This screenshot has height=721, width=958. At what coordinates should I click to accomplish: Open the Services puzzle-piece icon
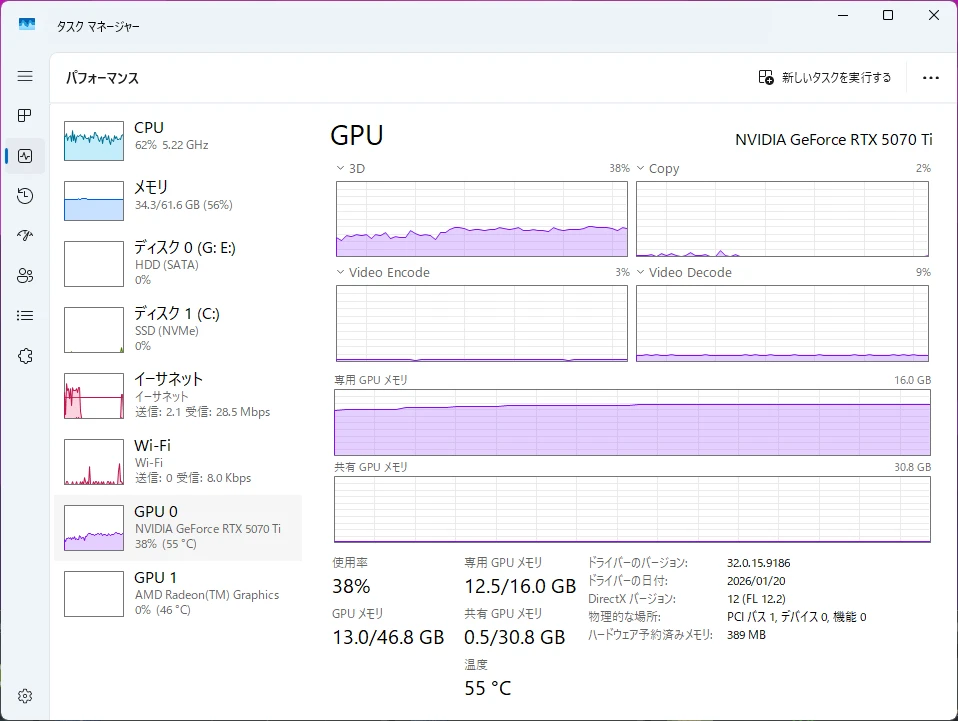[25, 356]
